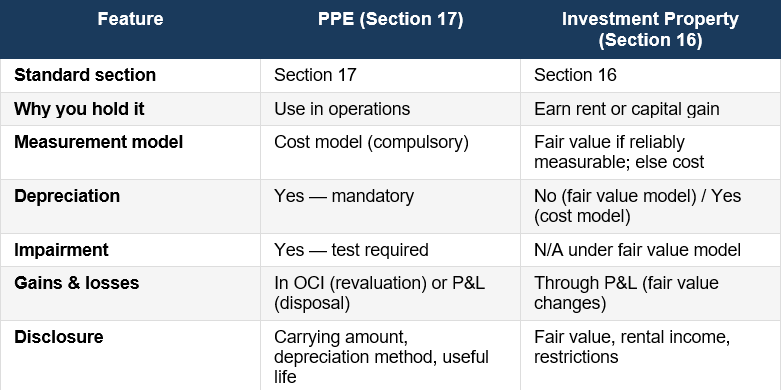
Task: Click the Gains & losses row label
Action: (76, 283)
